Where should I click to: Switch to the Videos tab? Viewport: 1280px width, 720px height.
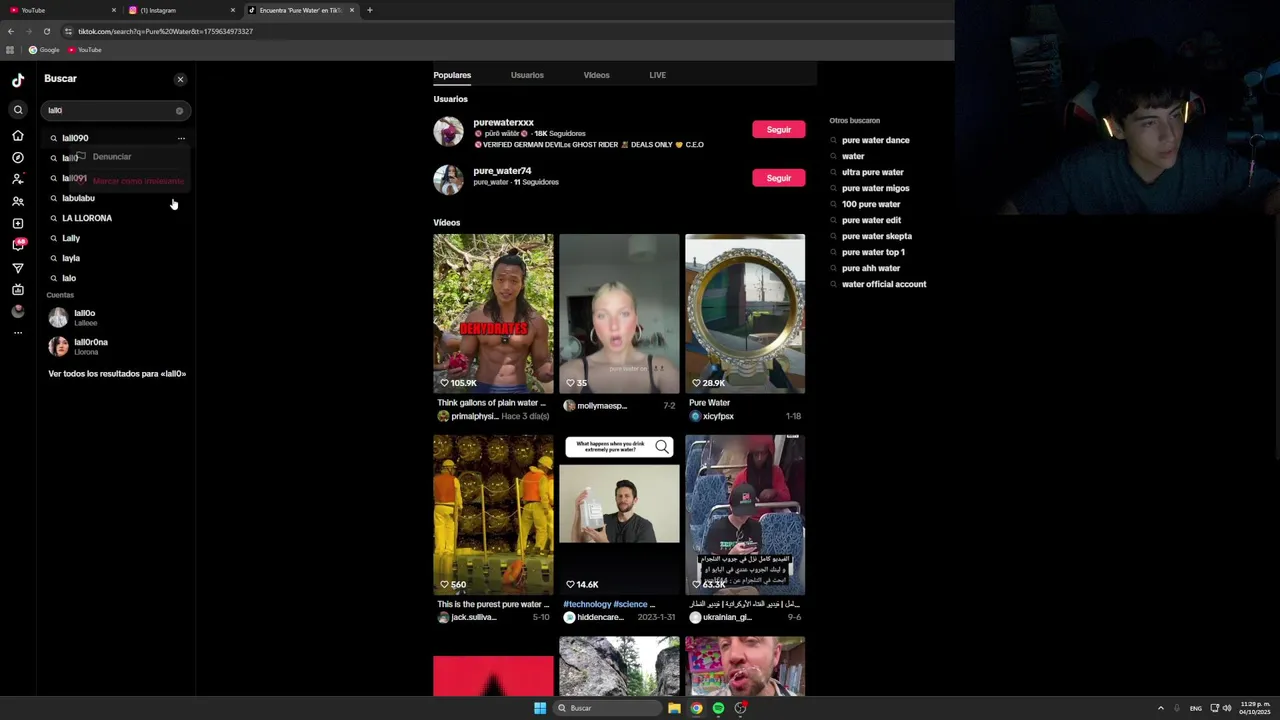click(596, 75)
